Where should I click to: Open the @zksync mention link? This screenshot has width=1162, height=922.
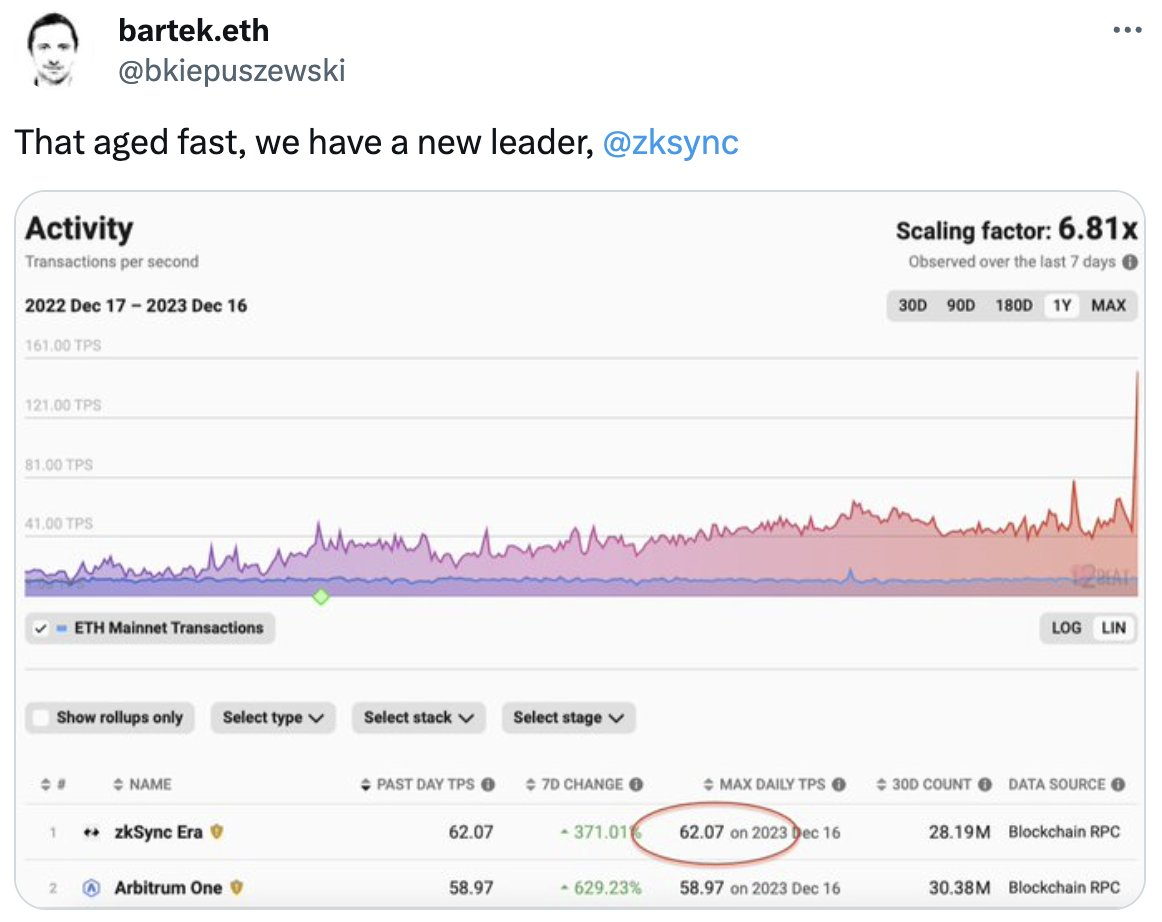[671, 143]
